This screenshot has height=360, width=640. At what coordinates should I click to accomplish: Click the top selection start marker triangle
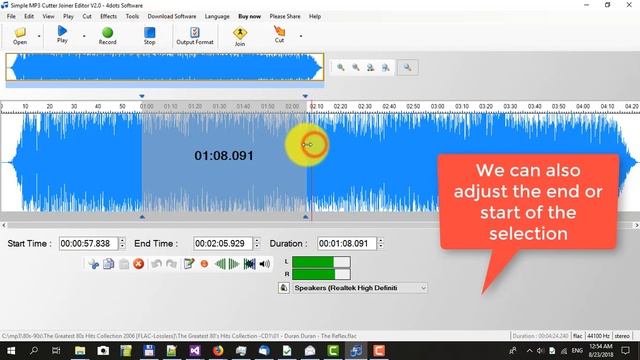pos(142,96)
